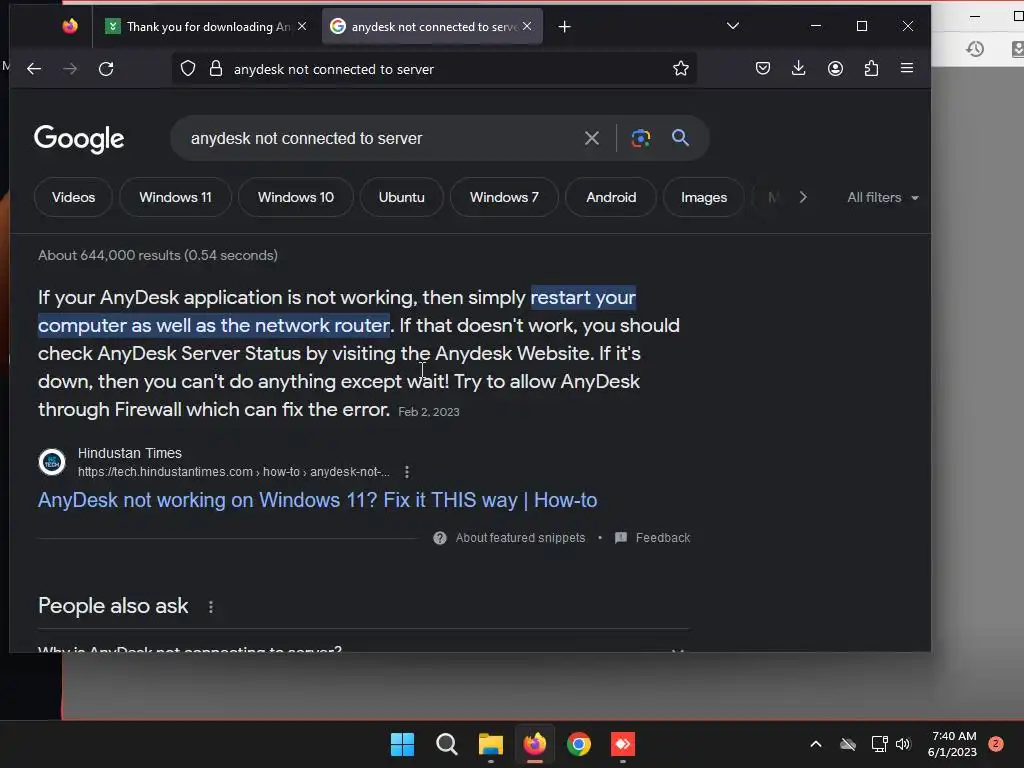The image size is (1024, 768).
Task: Open clock and date in taskbar
Action: (952, 744)
